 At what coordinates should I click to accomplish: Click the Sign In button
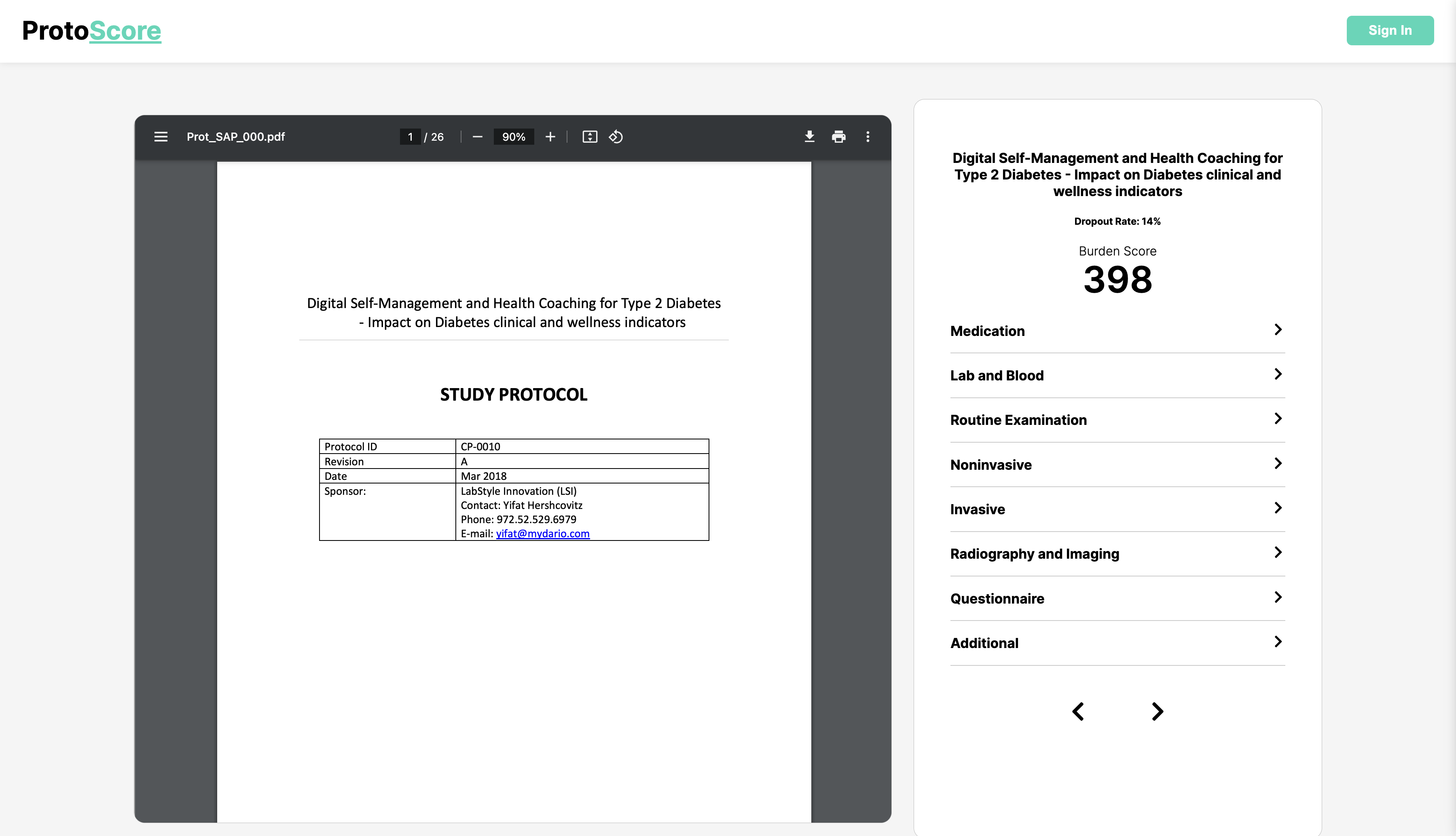pyautogui.click(x=1389, y=30)
